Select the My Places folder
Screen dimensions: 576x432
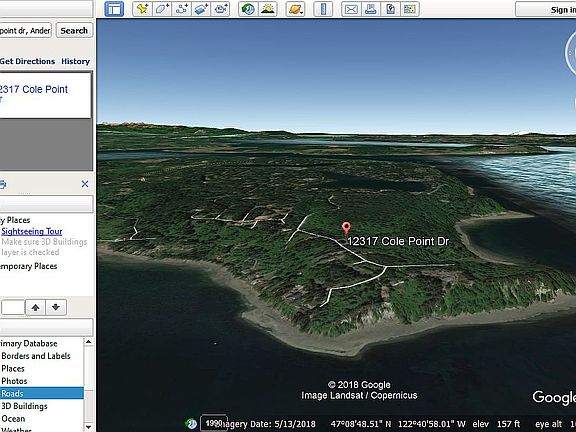click(x=15, y=220)
